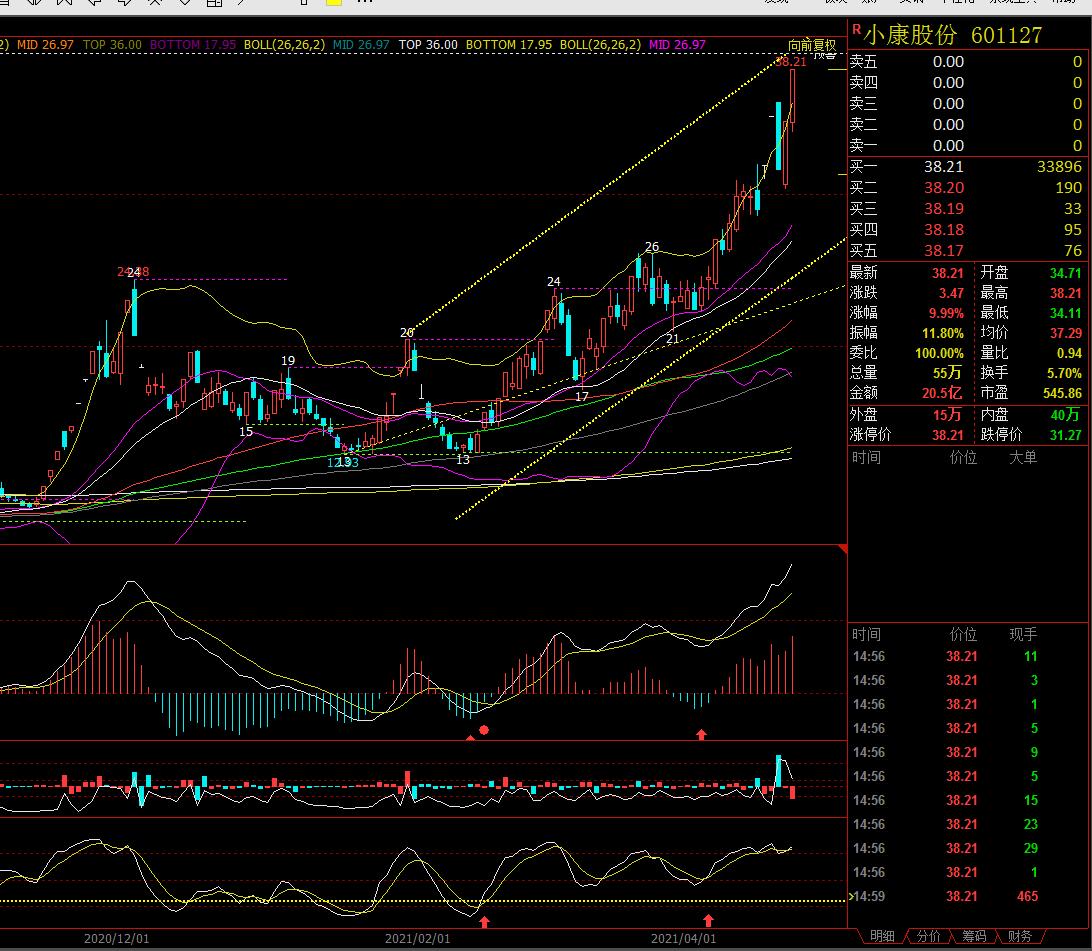
Task: Select the 14:56 tick row with volume 29
Action: click(967, 849)
